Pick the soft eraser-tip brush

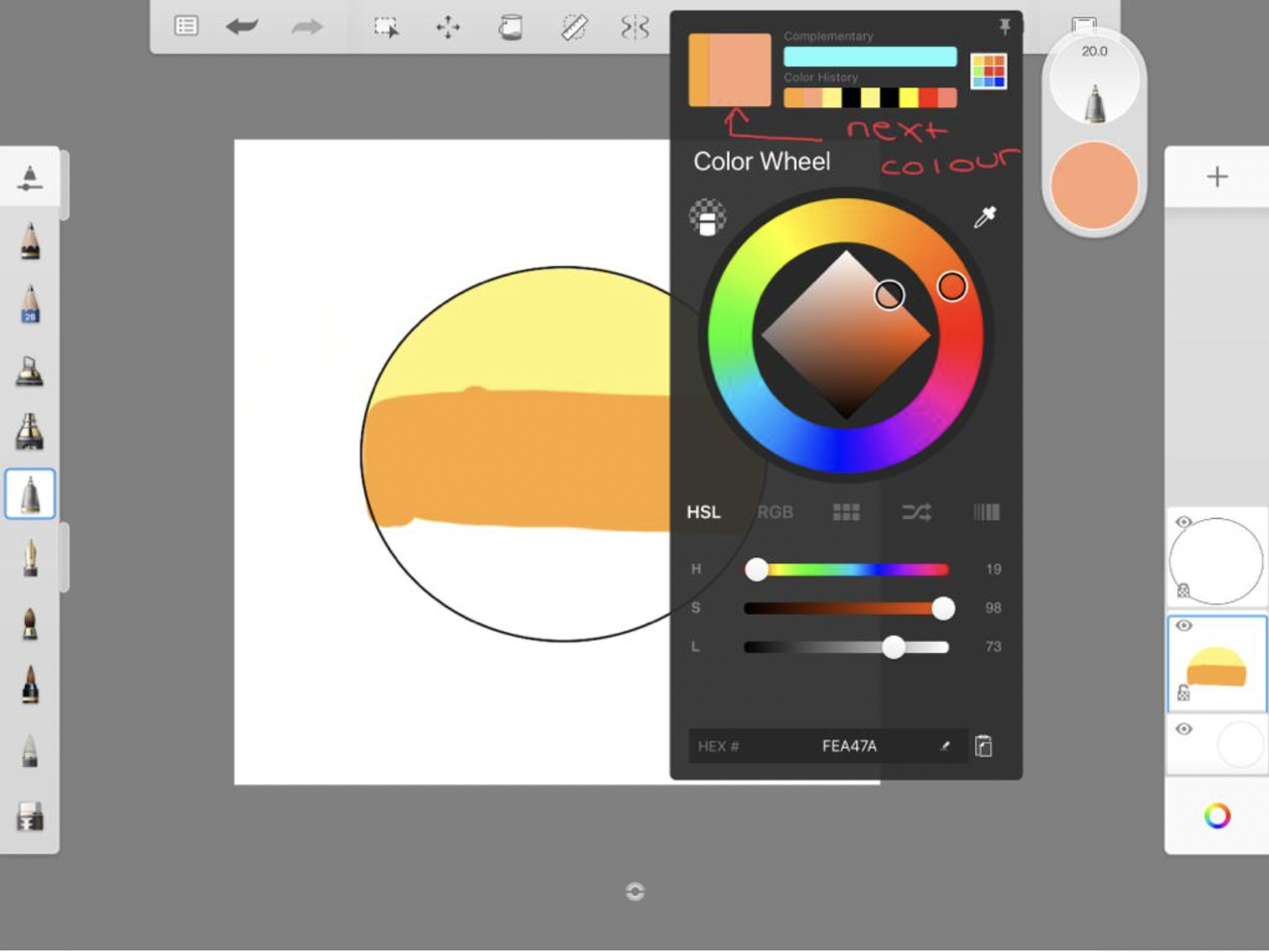tap(29, 751)
